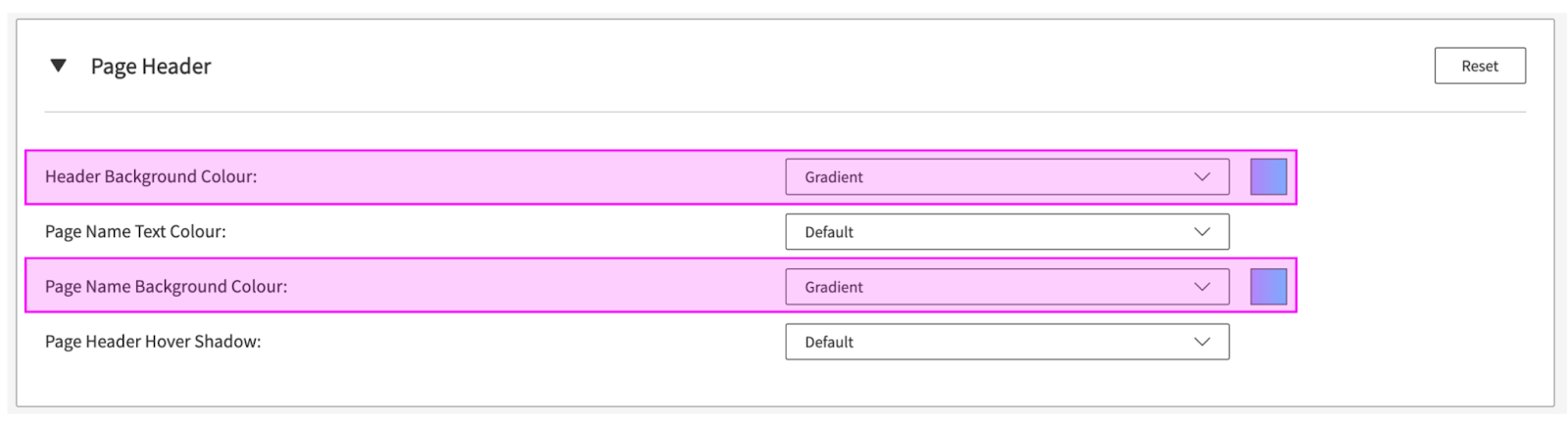Open the Page Header Hover Shadow dropdown

pyautogui.click(x=1005, y=342)
